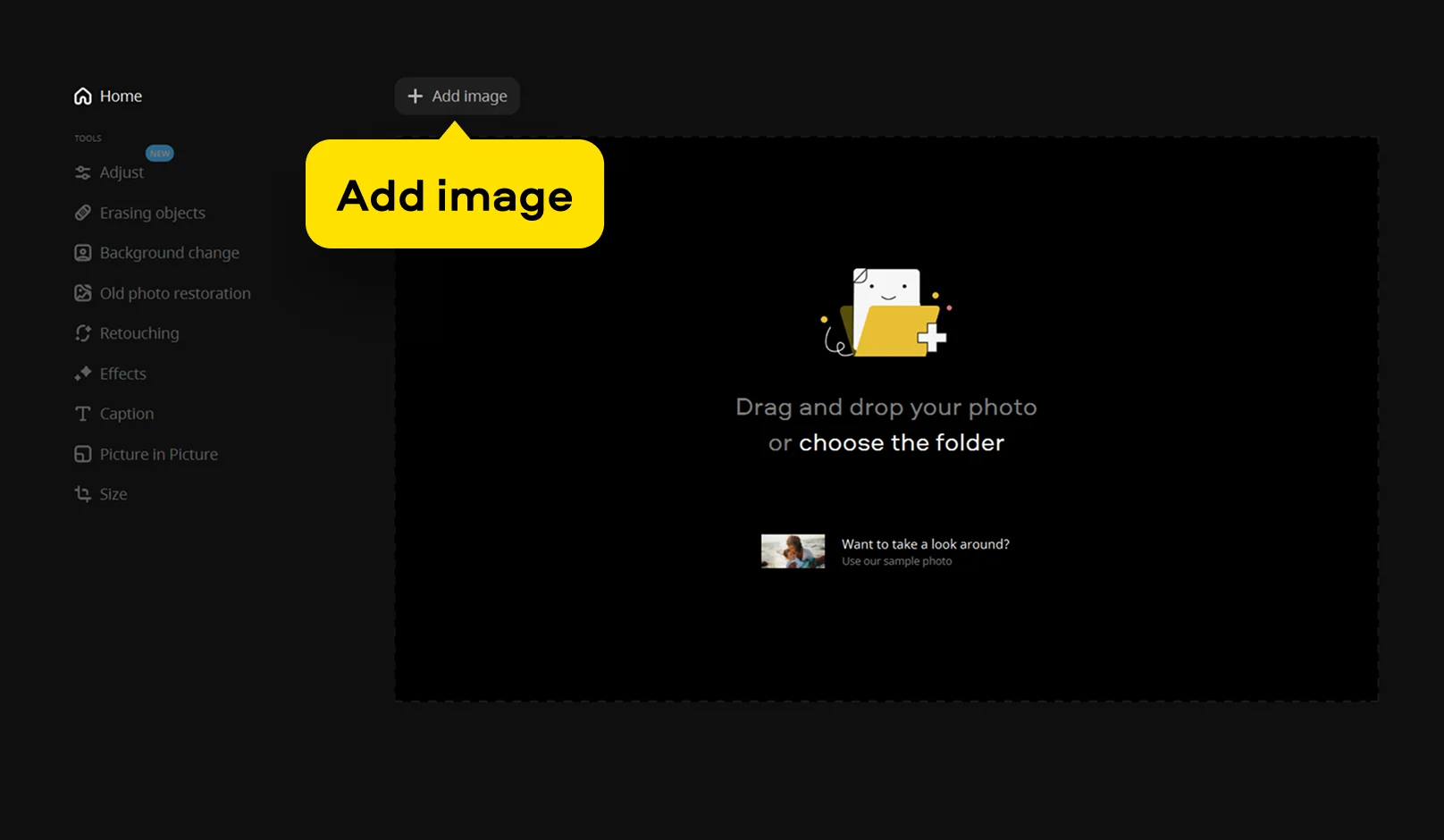The image size is (1444, 840).
Task: Click 'Use our sample photo' text
Action: (x=897, y=561)
